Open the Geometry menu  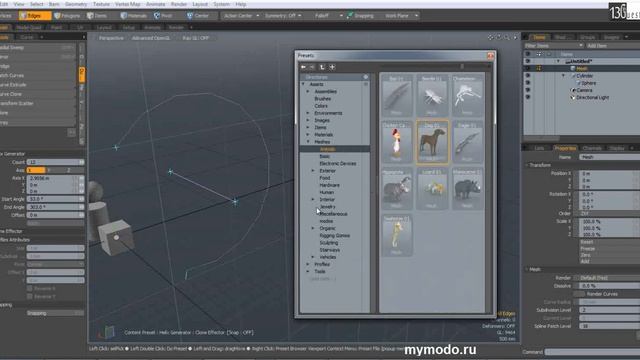coord(76,4)
